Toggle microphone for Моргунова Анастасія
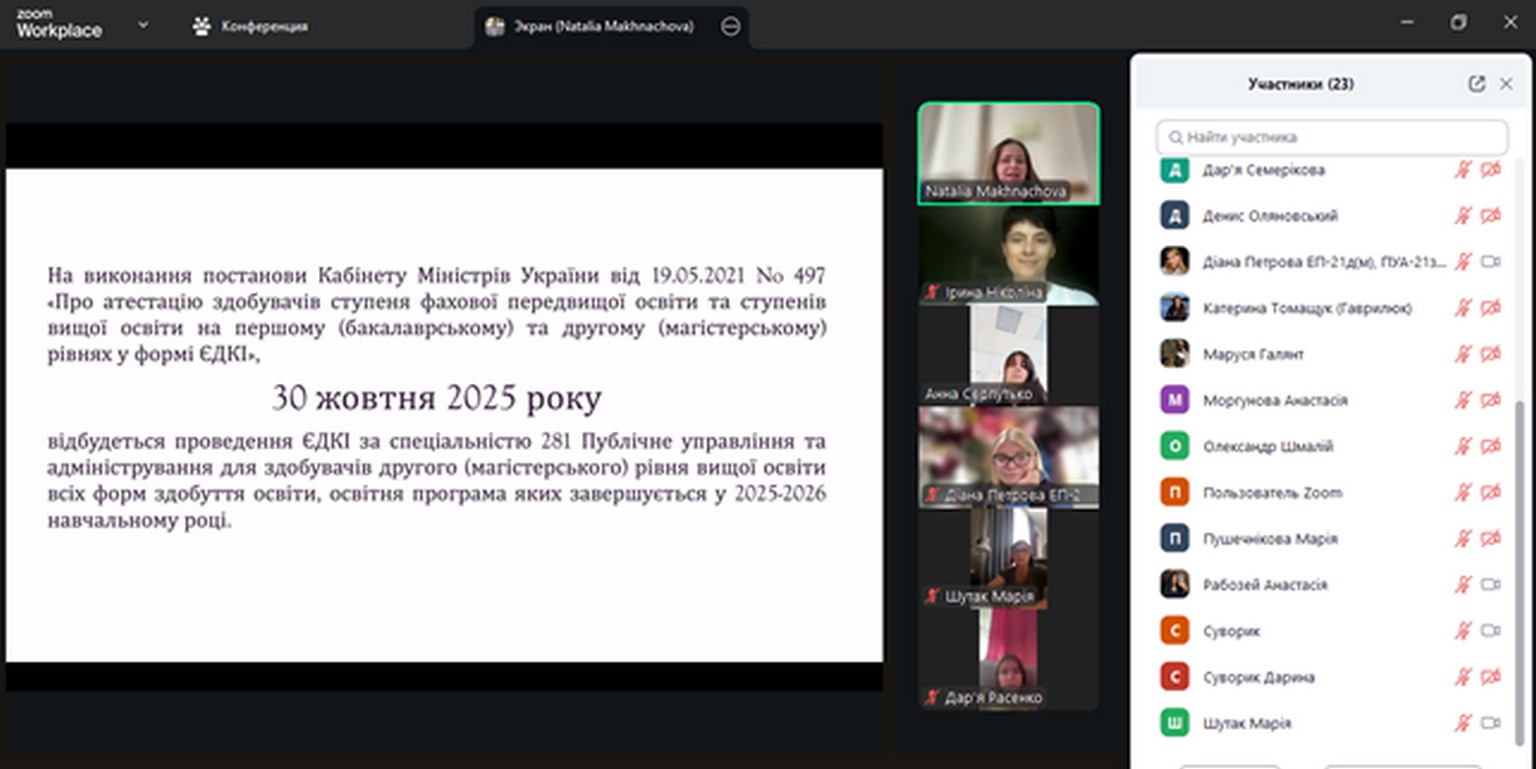Image resolution: width=1536 pixels, height=769 pixels. coord(1463,400)
